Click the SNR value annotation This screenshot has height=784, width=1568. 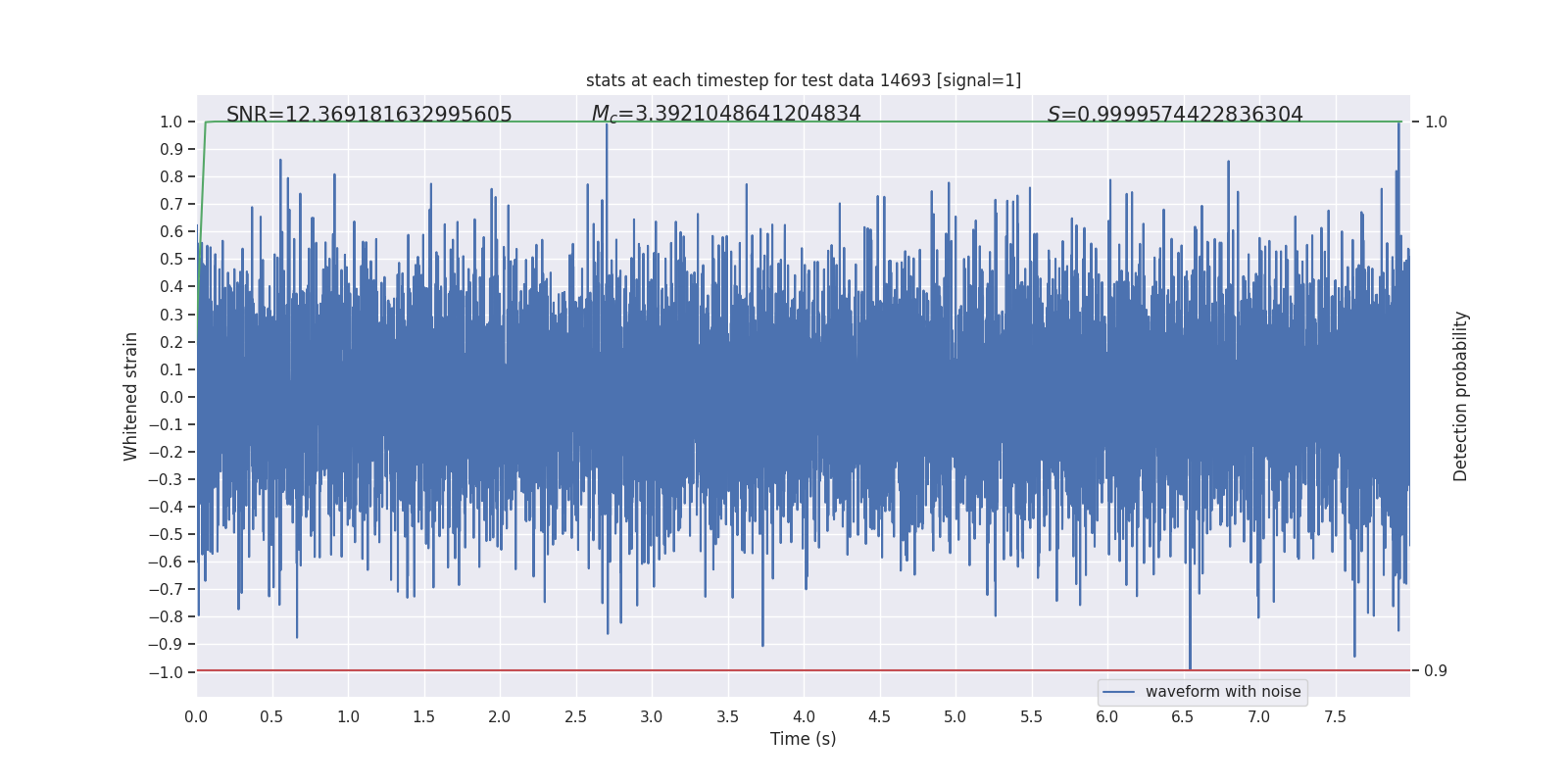369,115
